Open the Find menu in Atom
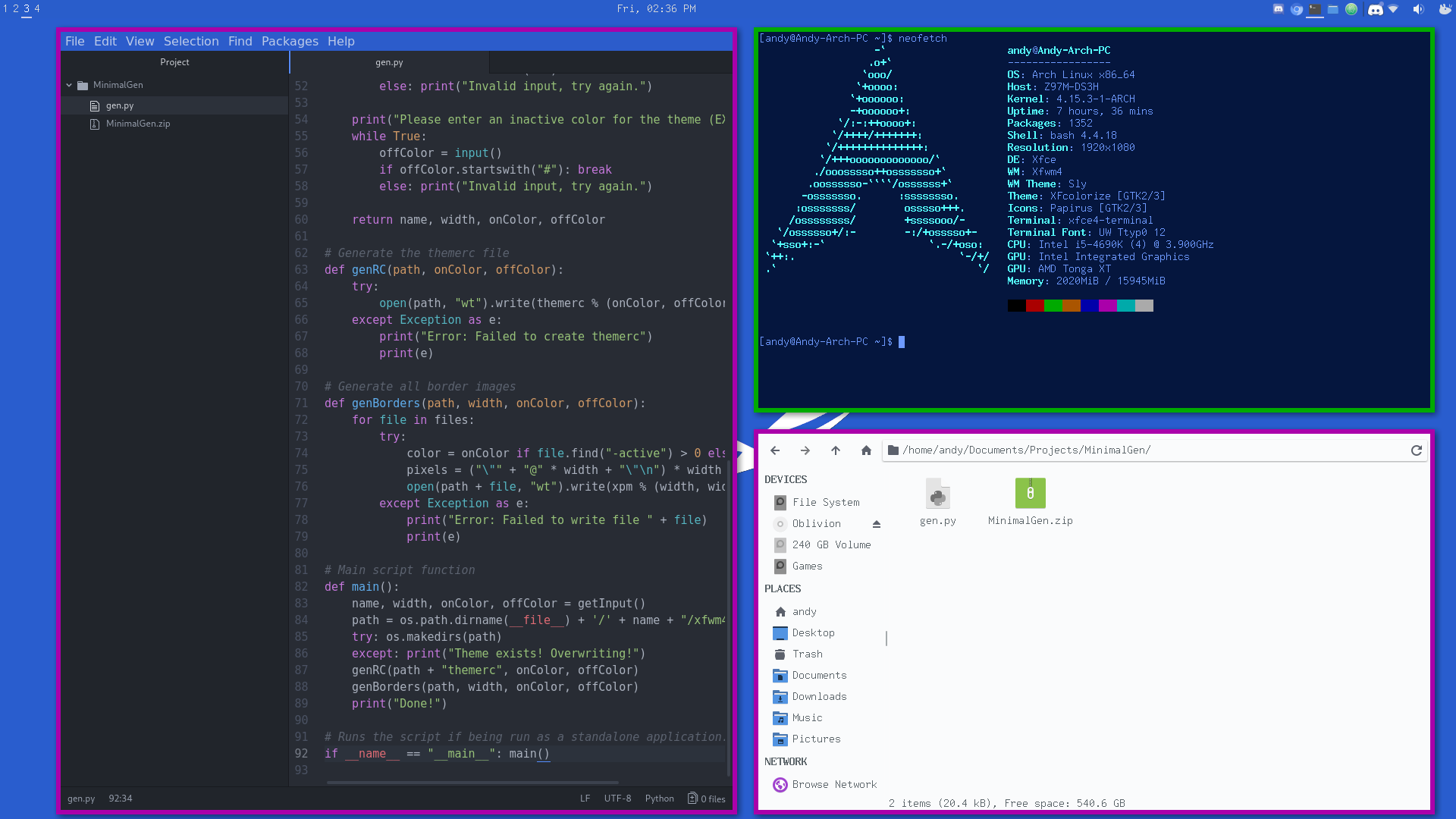 point(240,41)
